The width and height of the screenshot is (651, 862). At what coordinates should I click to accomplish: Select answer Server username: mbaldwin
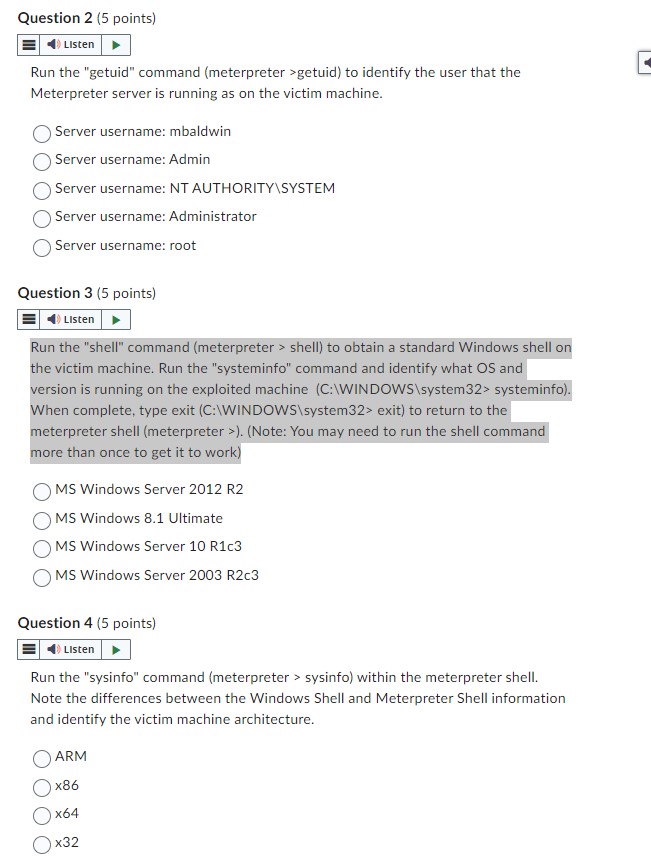coord(41,133)
